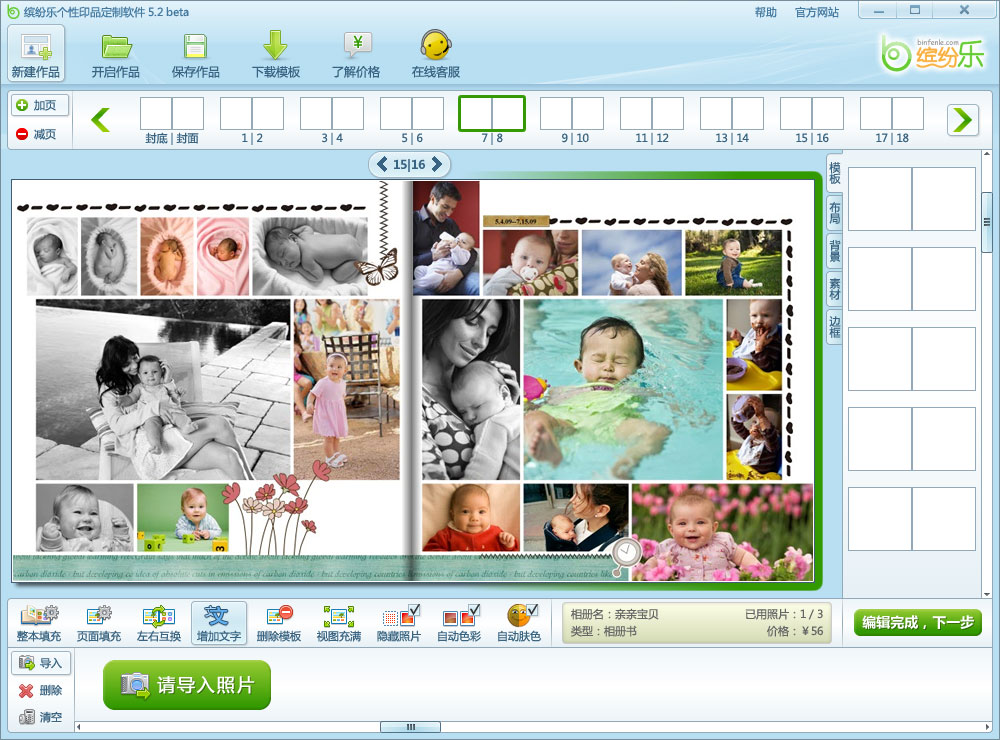The width and height of the screenshot is (1000, 740).
Task: Swap pages with 左右互换
Action: tap(159, 622)
